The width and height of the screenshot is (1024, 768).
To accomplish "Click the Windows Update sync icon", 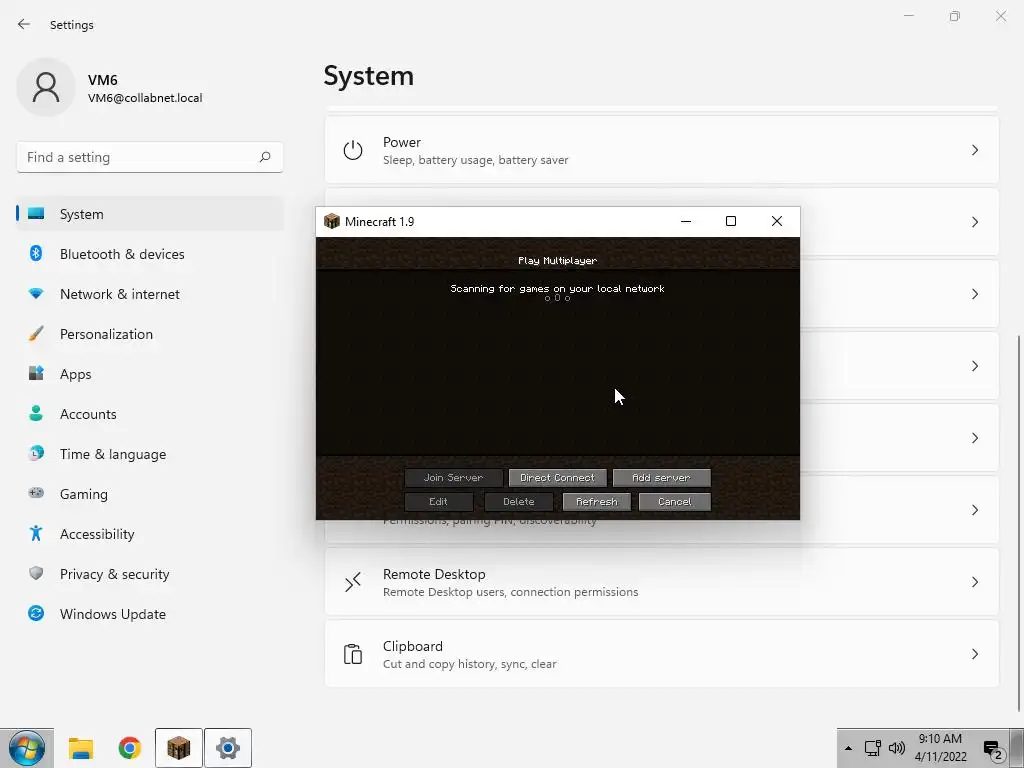I will pyautogui.click(x=36, y=613).
